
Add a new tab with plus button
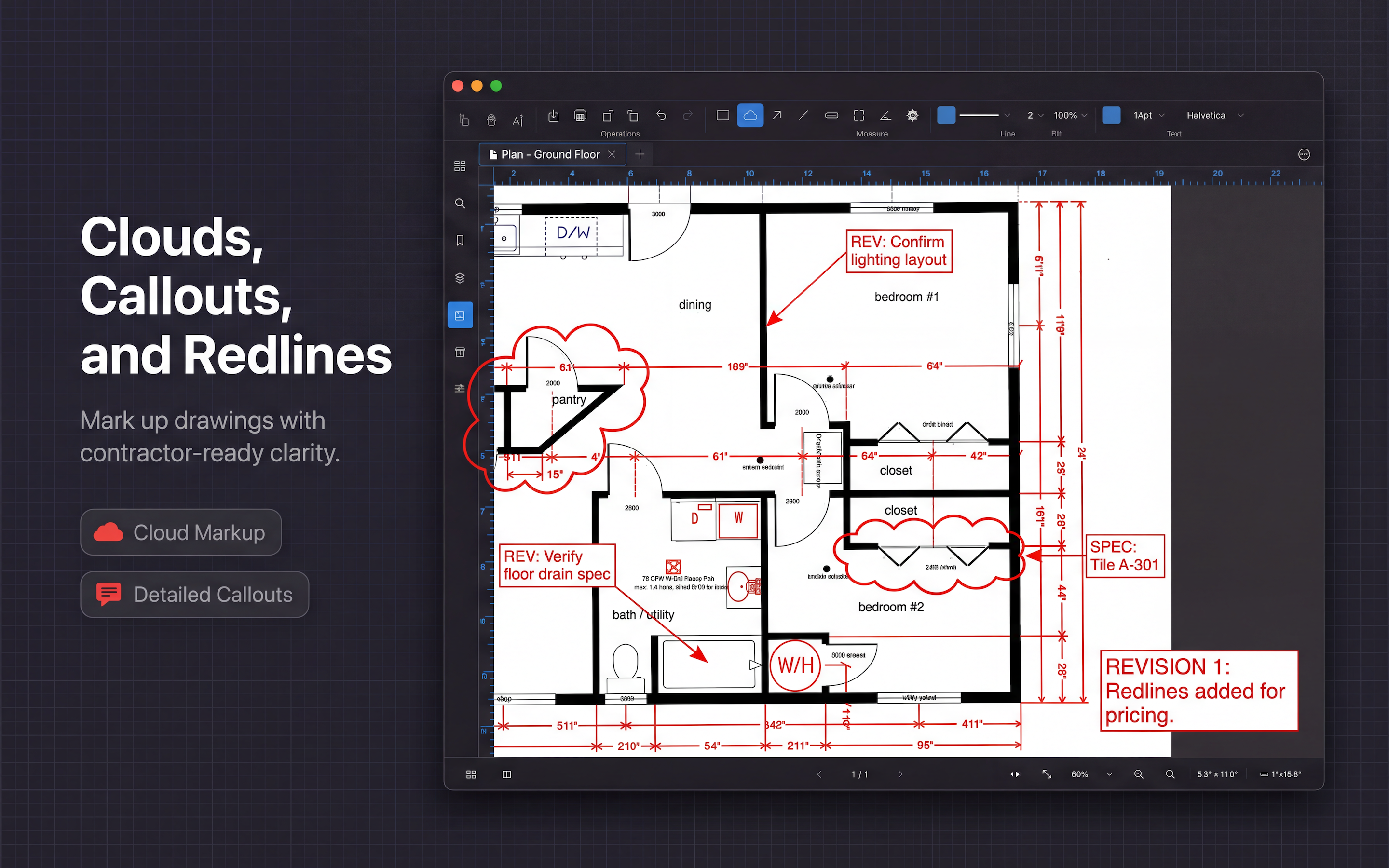pyautogui.click(x=640, y=154)
